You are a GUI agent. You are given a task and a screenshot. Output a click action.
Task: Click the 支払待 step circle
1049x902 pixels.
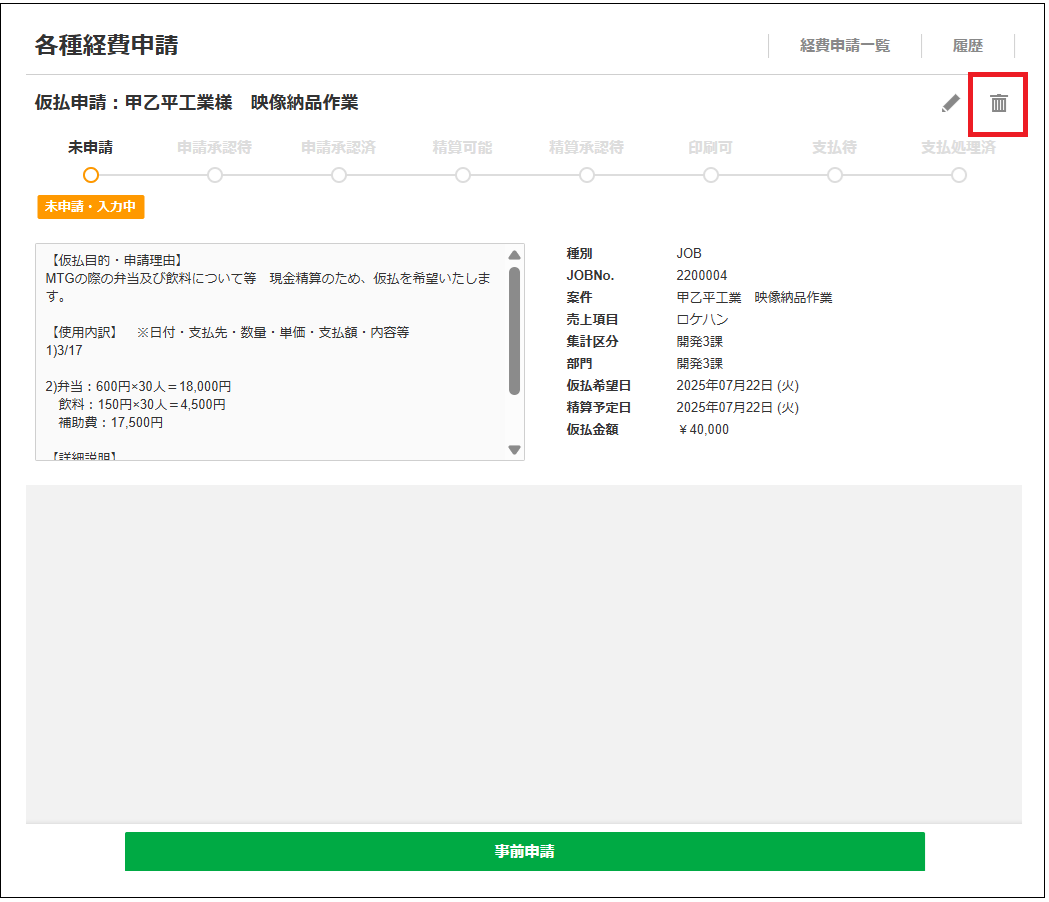click(835, 175)
